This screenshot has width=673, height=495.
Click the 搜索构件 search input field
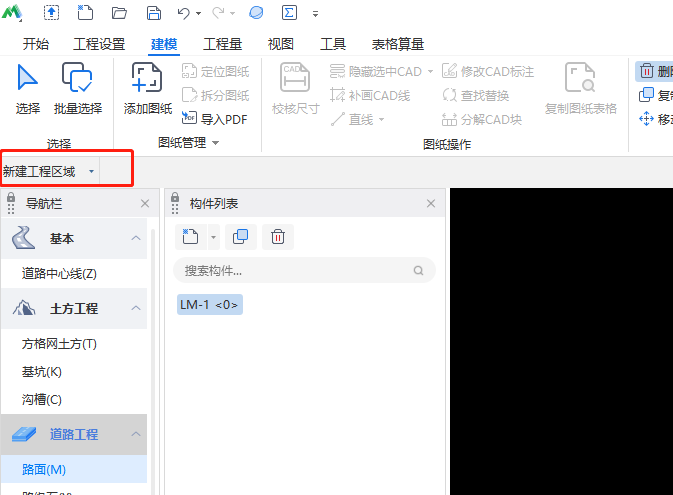point(295,270)
